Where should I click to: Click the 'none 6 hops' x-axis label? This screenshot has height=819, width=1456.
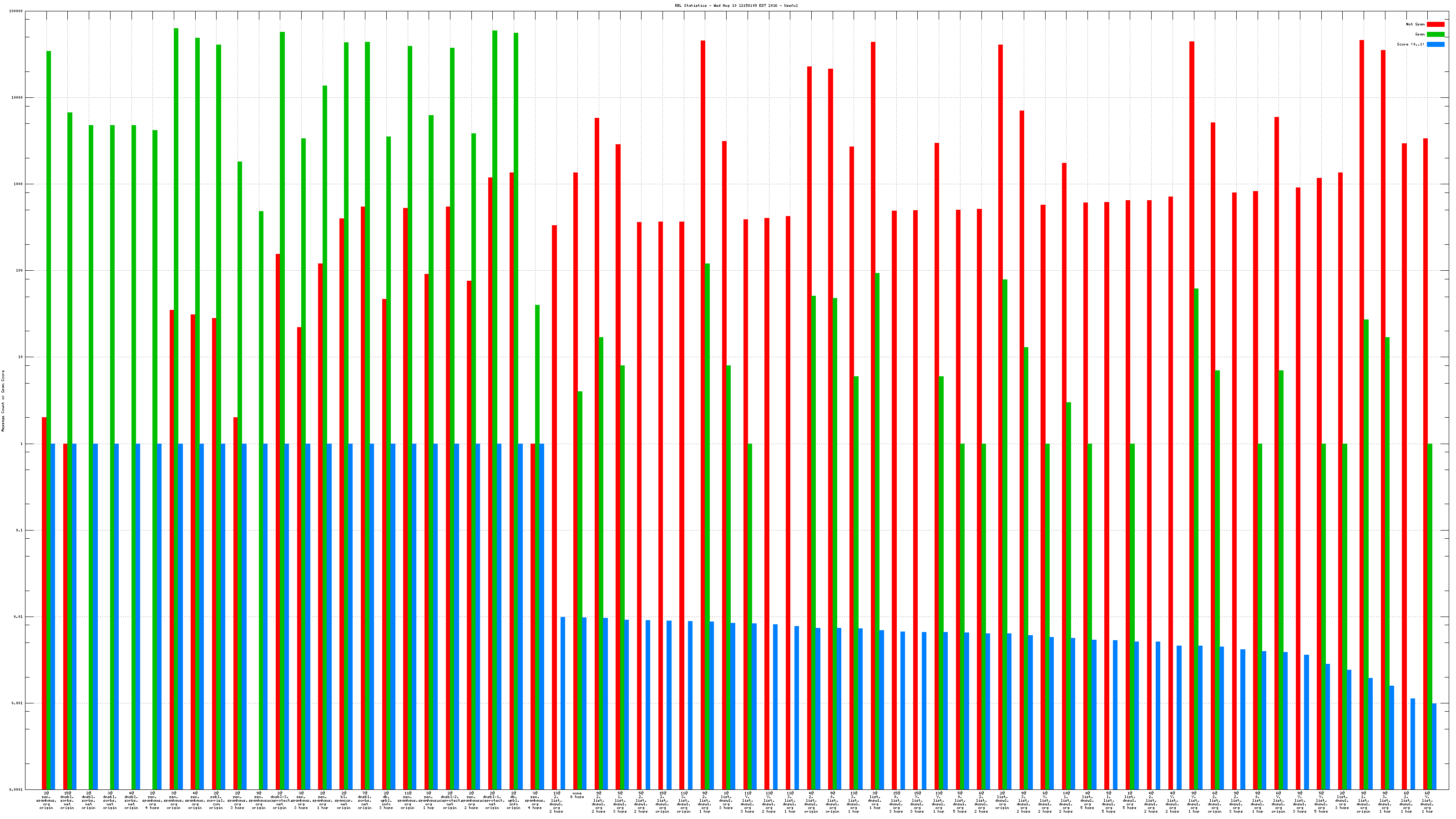577,795
